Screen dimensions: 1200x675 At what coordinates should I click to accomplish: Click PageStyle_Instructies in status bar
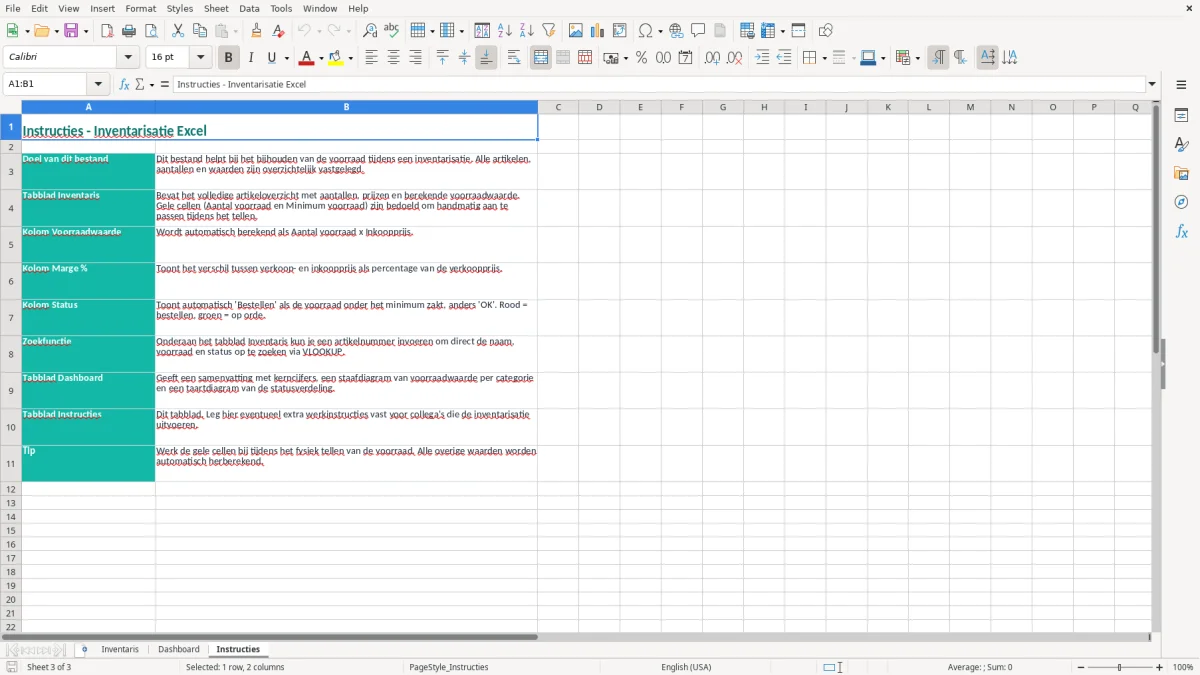[x=448, y=667]
